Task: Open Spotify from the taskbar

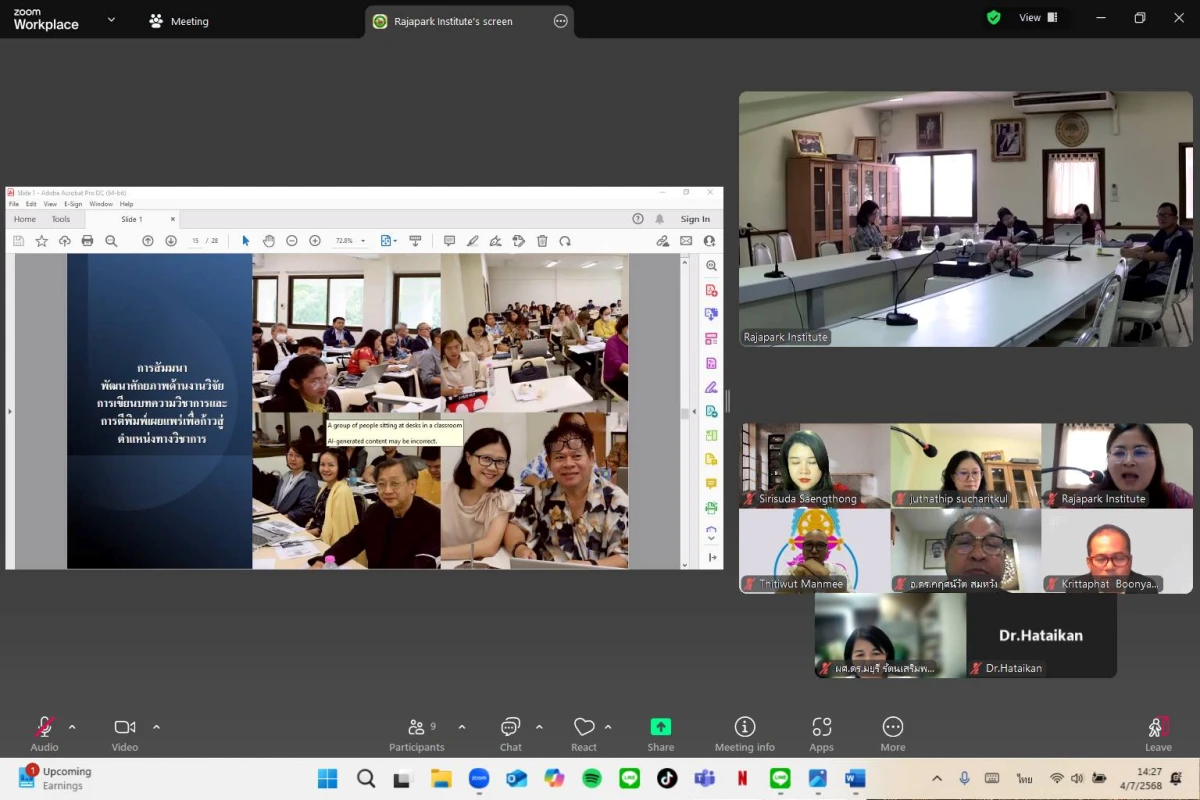Action: click(x=591, y=778)
